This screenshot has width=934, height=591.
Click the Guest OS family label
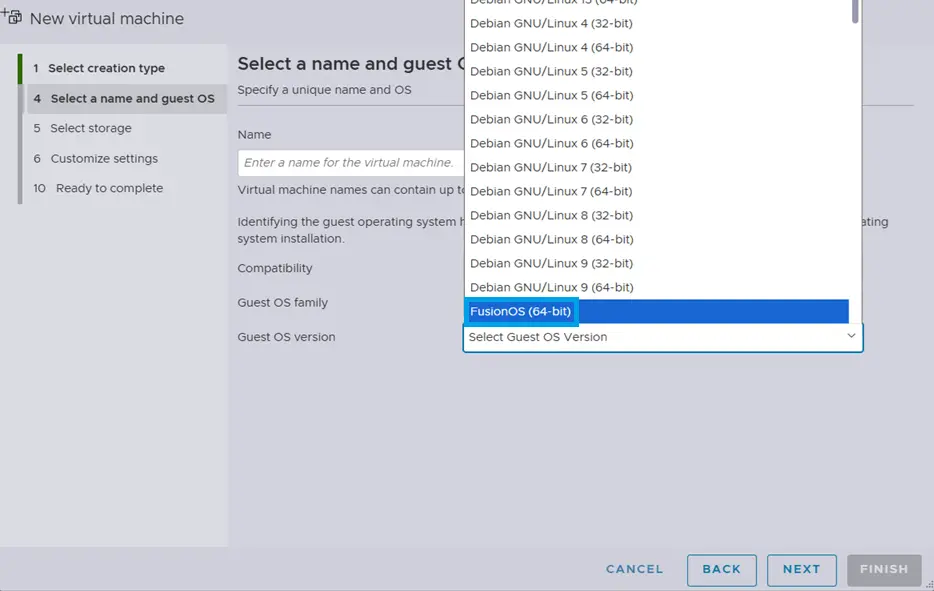[282, 303]
